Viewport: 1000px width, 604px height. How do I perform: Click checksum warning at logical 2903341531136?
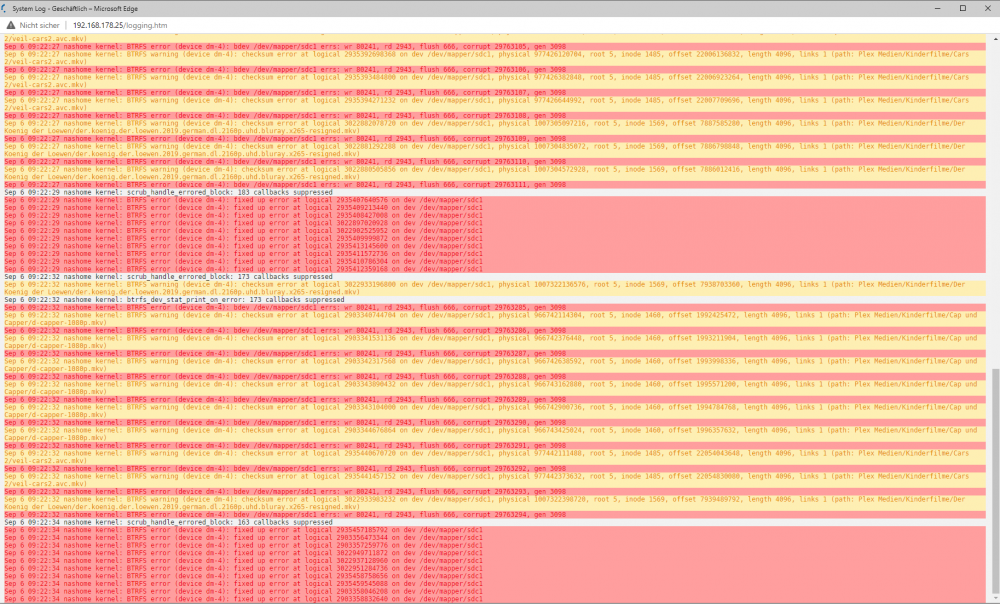click(494, 342)
